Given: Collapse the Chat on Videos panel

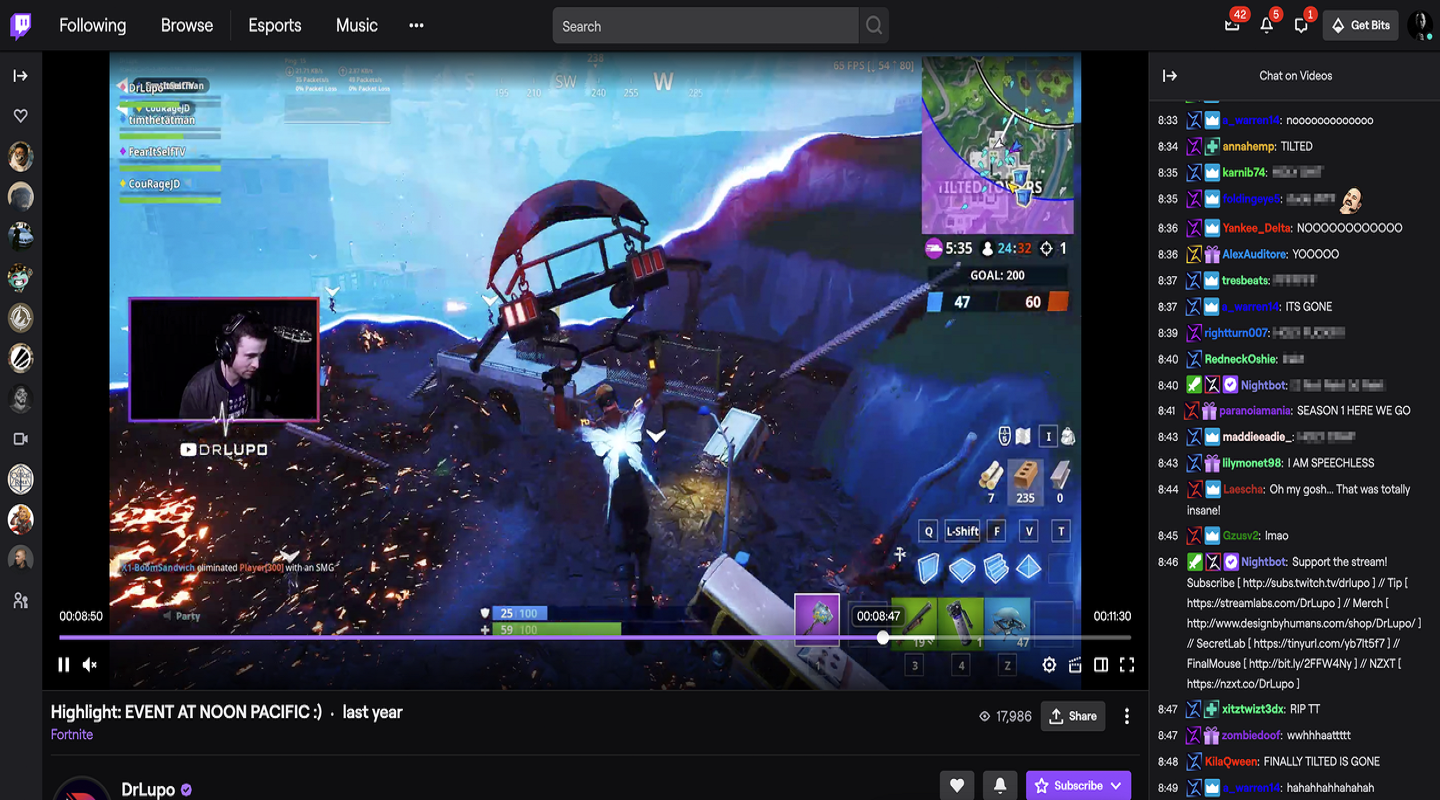Looking at the screenshot, I should [1169, 76].
